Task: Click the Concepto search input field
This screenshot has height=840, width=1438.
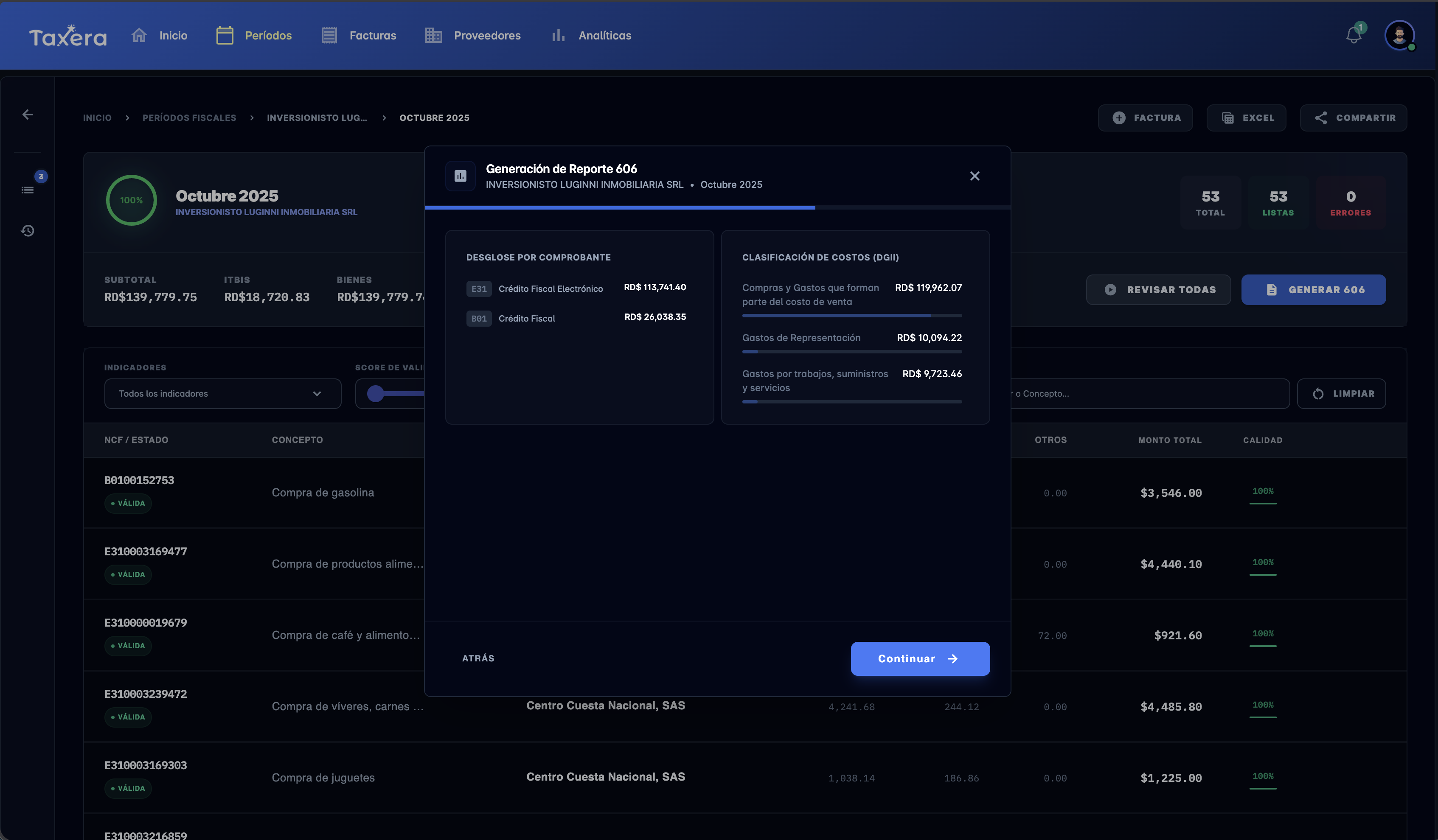Action: (x=1150, y=393)
